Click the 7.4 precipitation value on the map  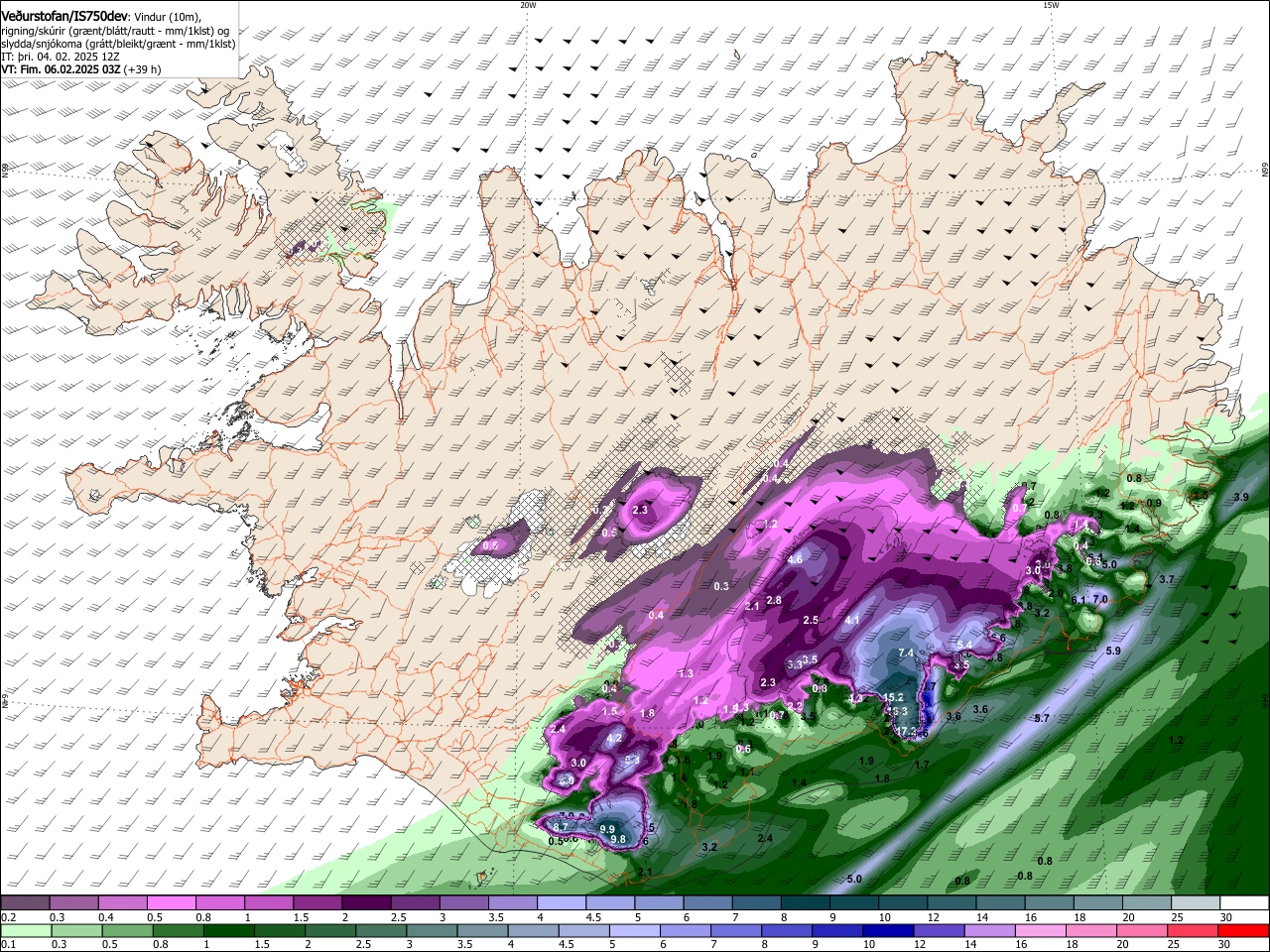click(x=906, y=653)
